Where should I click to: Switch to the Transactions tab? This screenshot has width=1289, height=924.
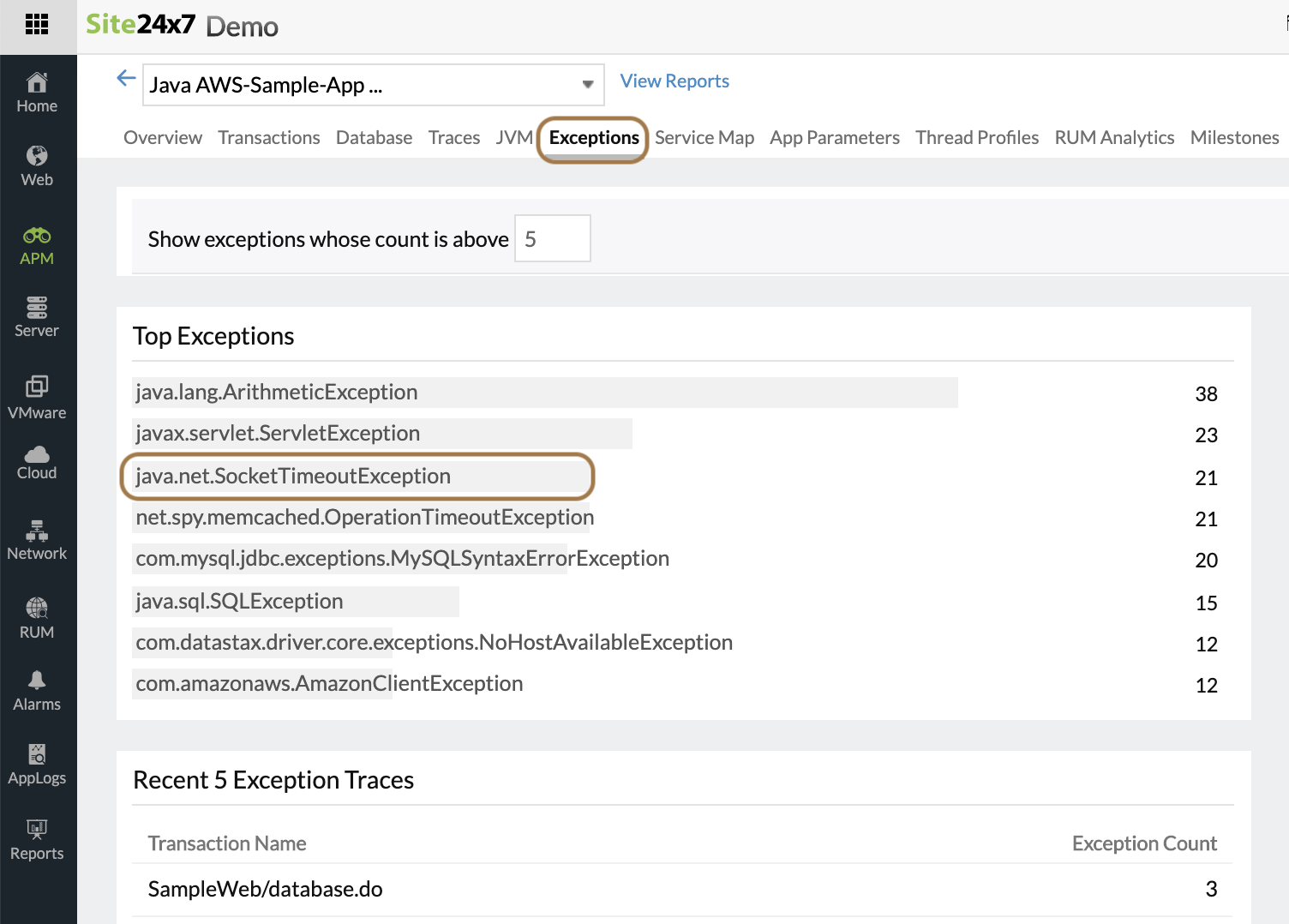pos(268,138)
